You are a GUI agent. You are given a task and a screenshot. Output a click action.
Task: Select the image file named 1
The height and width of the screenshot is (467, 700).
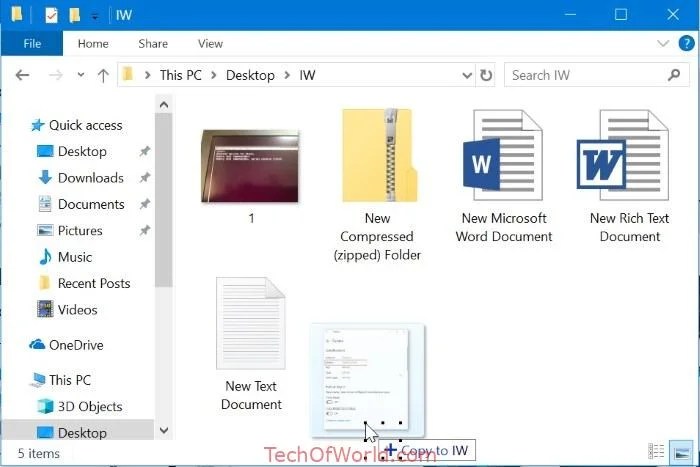pos(250,176)
